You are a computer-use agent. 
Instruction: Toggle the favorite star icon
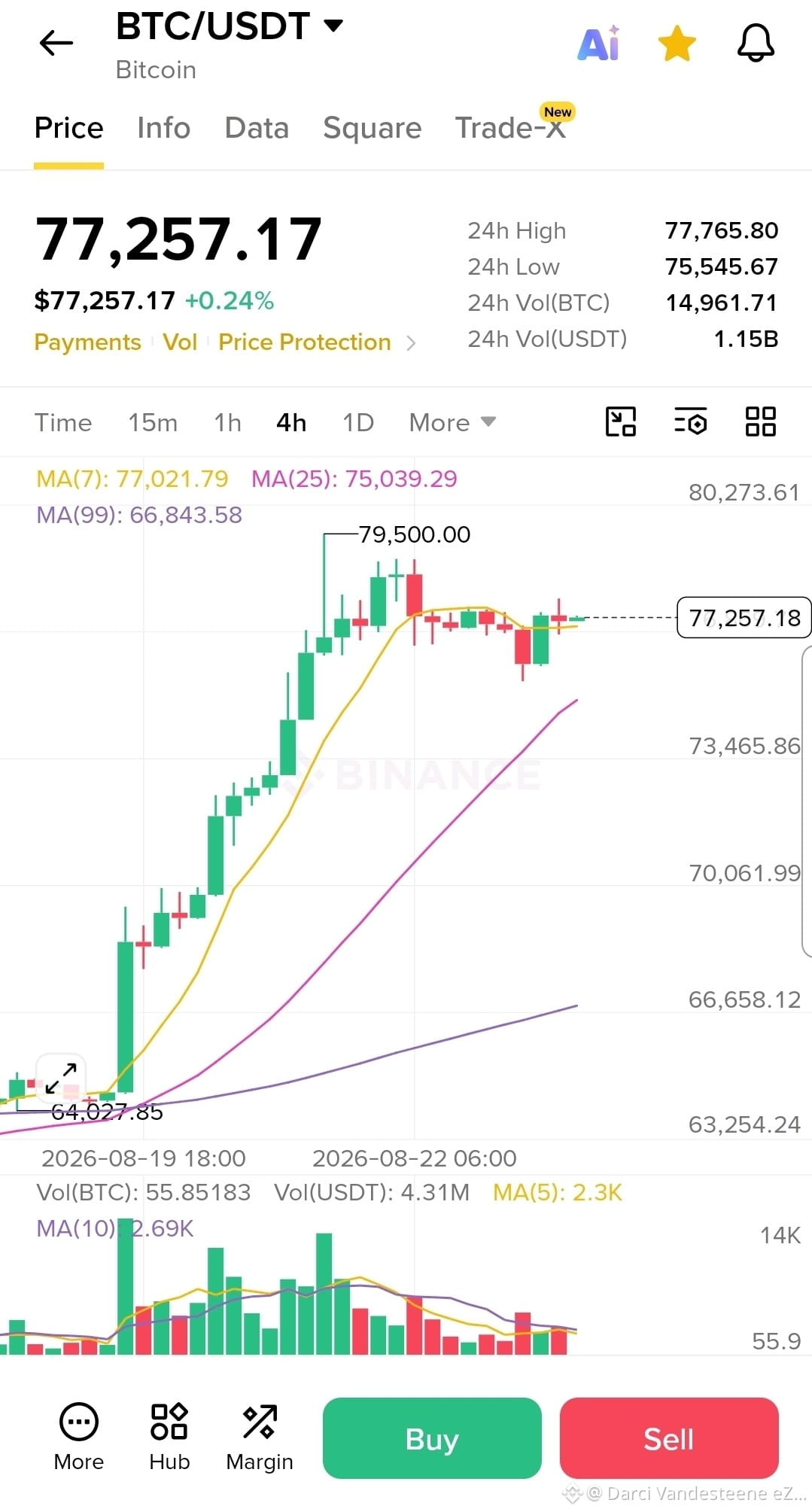(677, 43)
